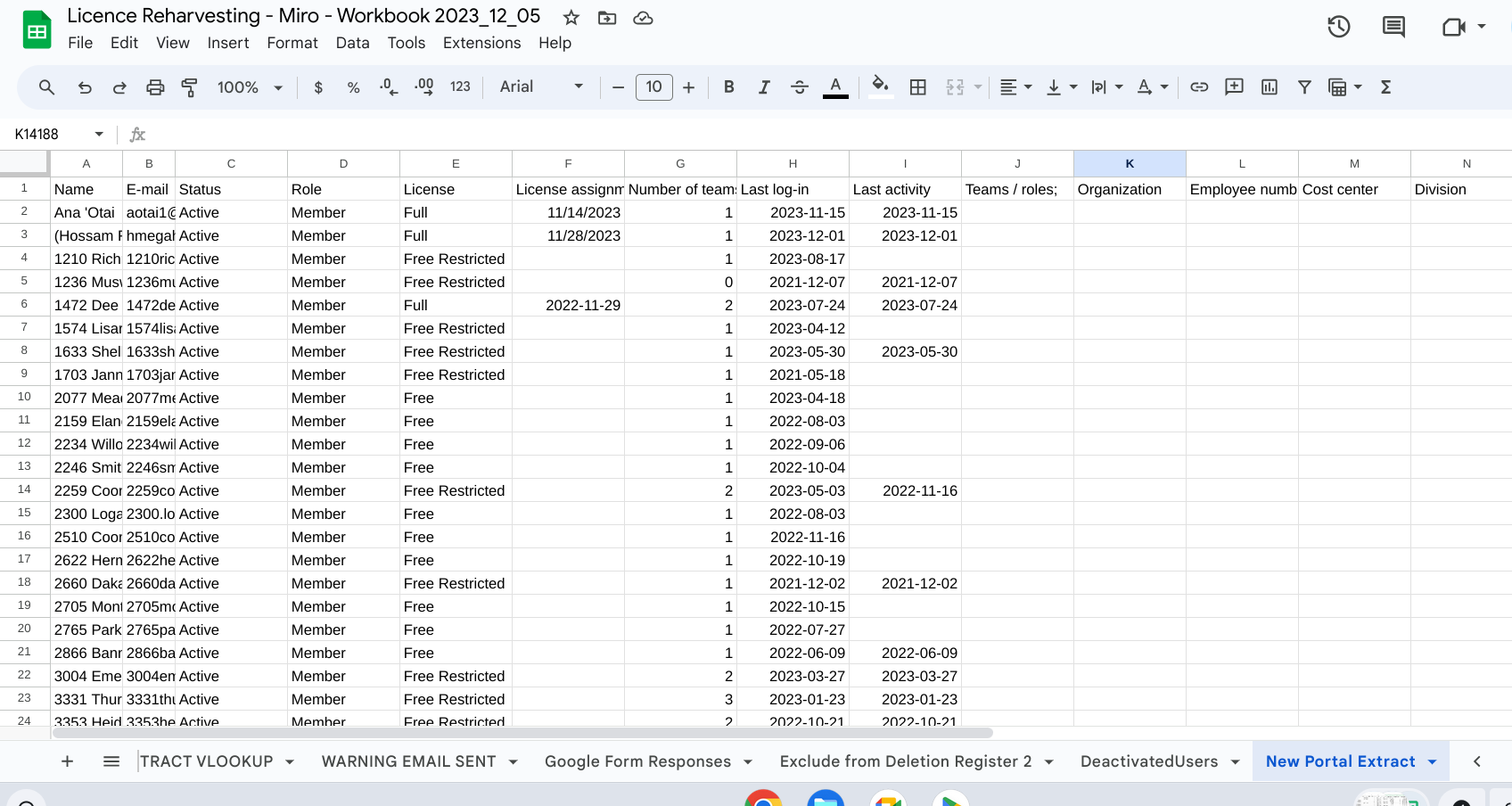Image resolution: width=1512 pixels, height=806 pixels.
Task: Open the text color picker
Action: click(835, 87)
